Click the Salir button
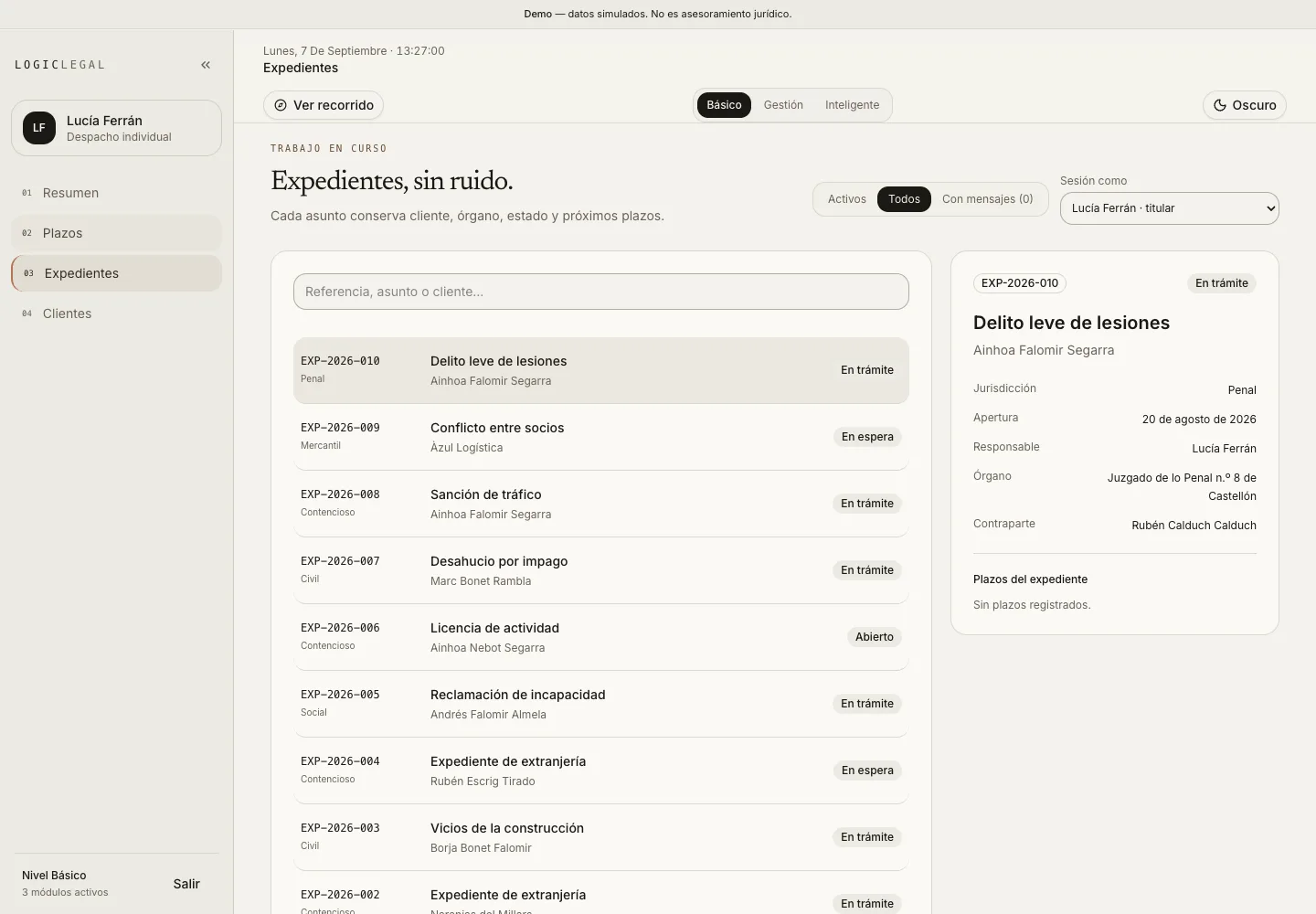The image size is (1316, 914). pyautogui.click(x=186, y=884)
